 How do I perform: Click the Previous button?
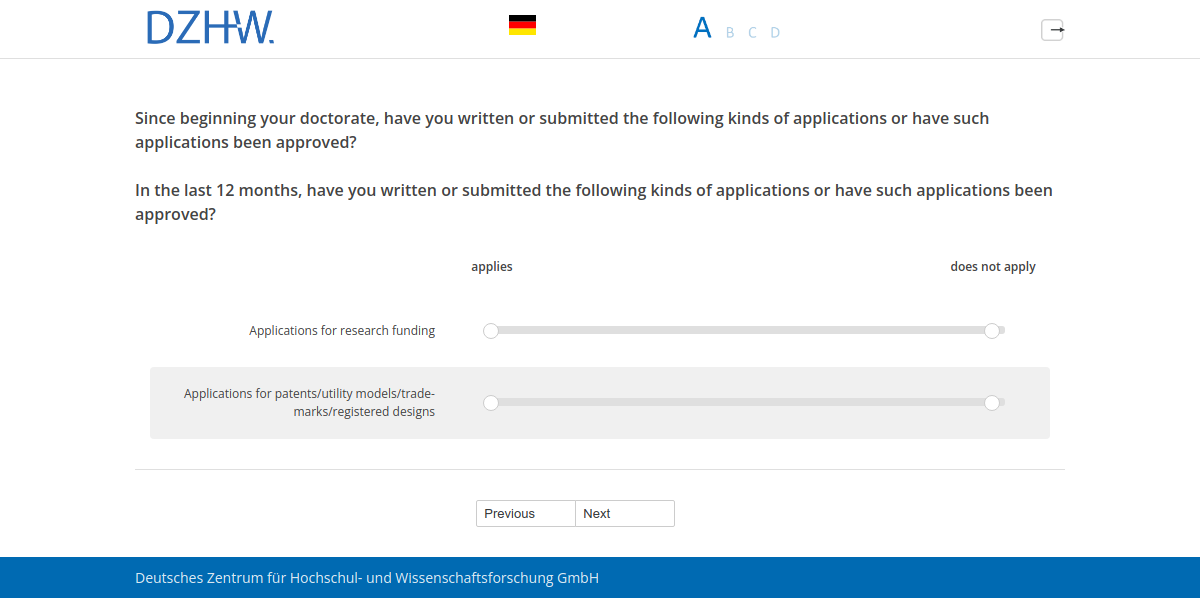point(525,513)
